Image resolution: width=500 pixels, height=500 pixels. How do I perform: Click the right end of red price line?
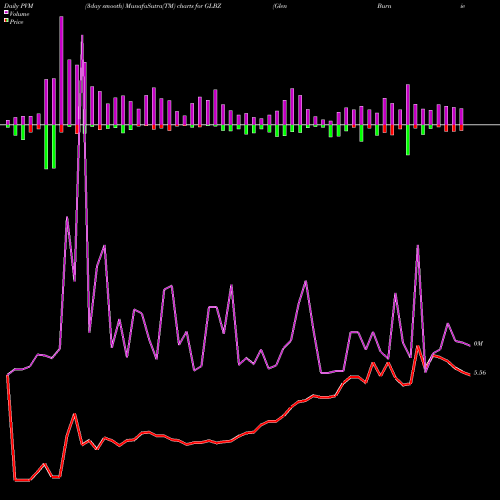click(470, 375)
